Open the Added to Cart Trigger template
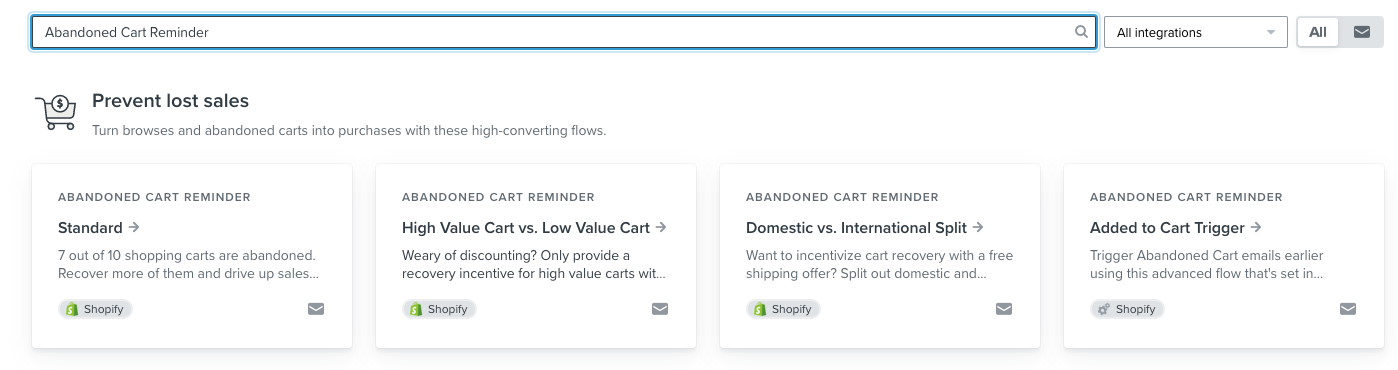 pos(1176,228)
